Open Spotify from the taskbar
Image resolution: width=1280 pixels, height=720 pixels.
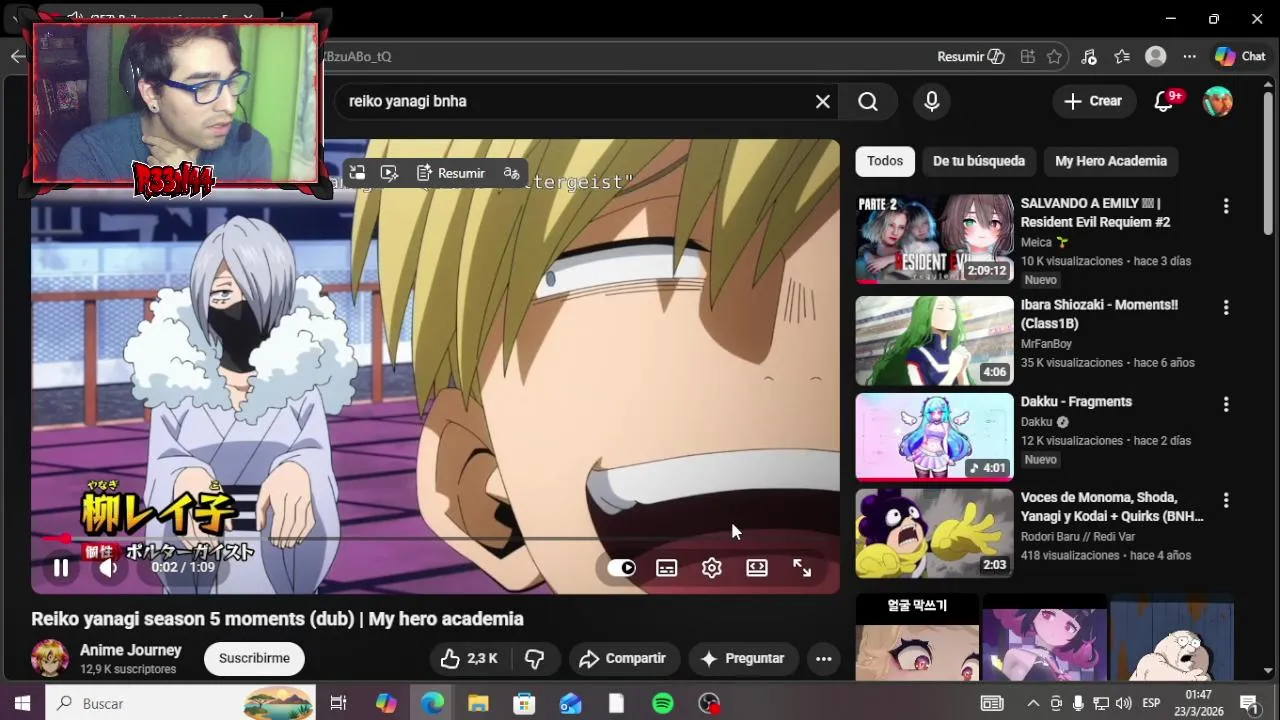click(663, 704)
